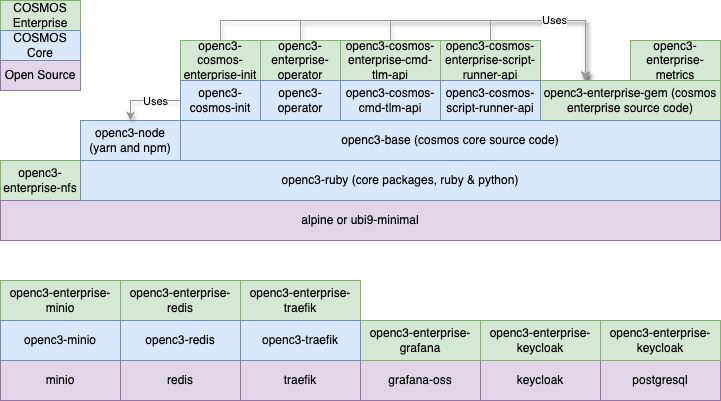Select the openc3-ruby core packages box
721x401 pixels.
pos(401,180)
